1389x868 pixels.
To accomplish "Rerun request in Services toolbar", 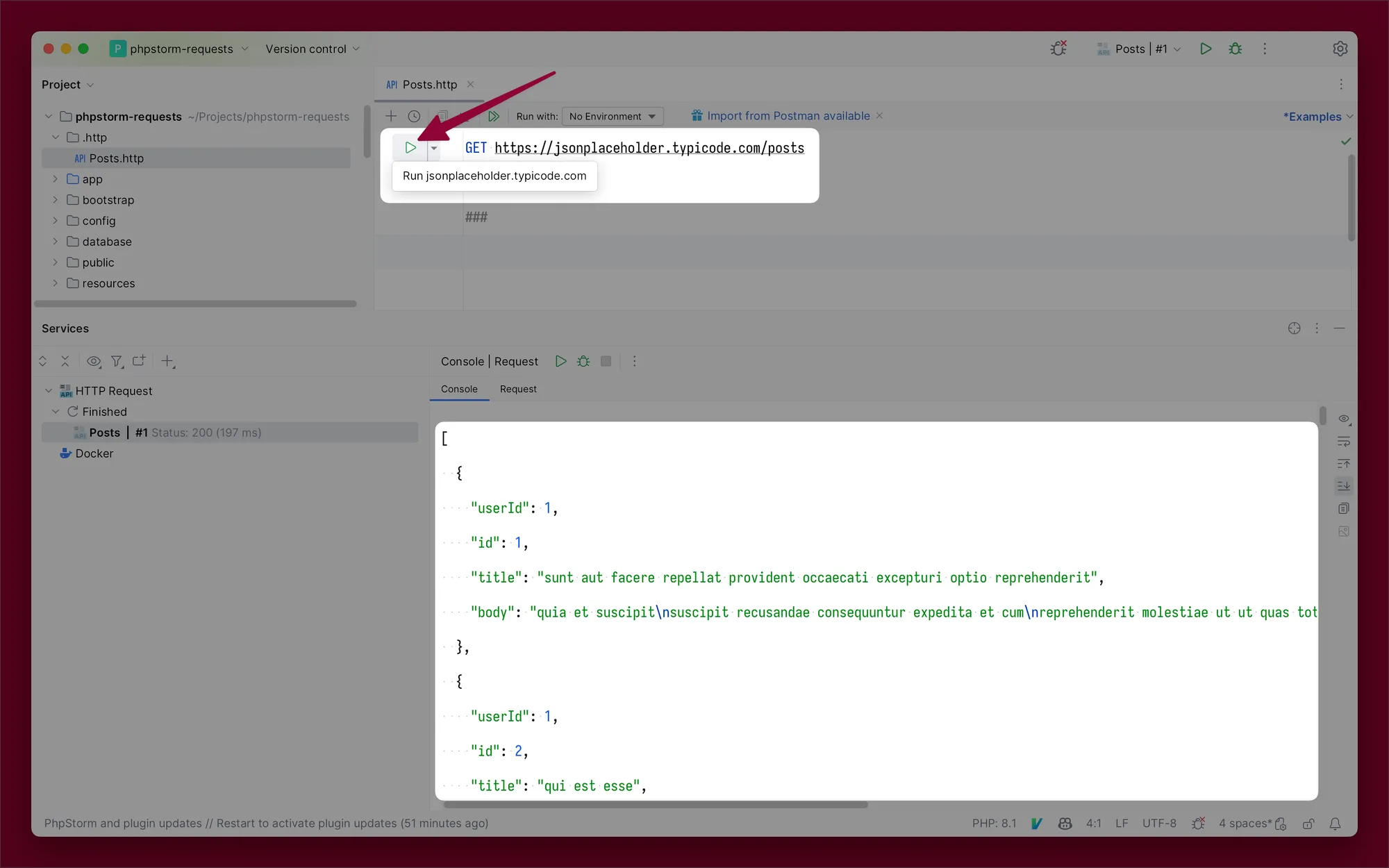I will (561, 361).
